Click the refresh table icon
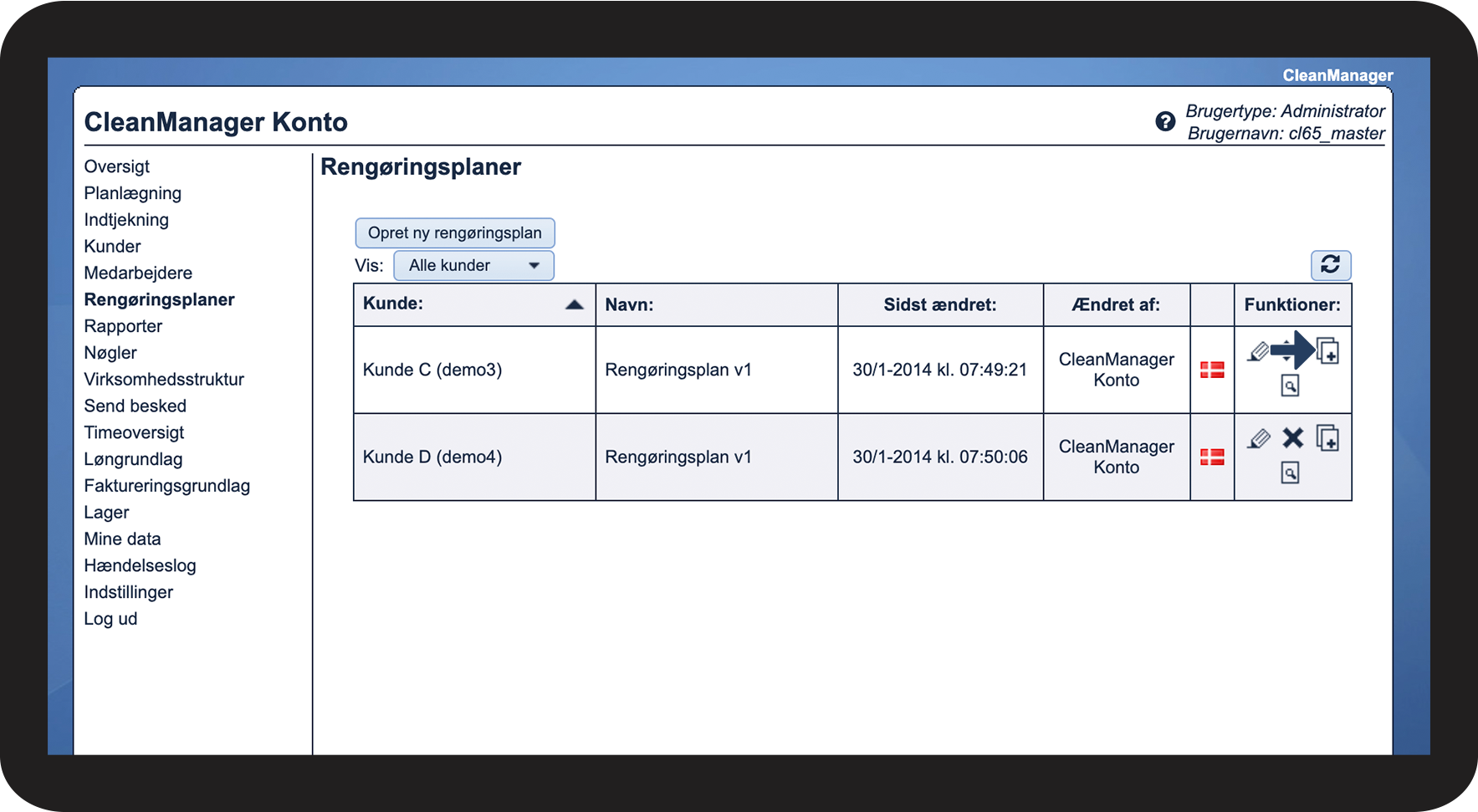The height and width of the screenshot is (812, 1478). click(x=1331, y=265)
